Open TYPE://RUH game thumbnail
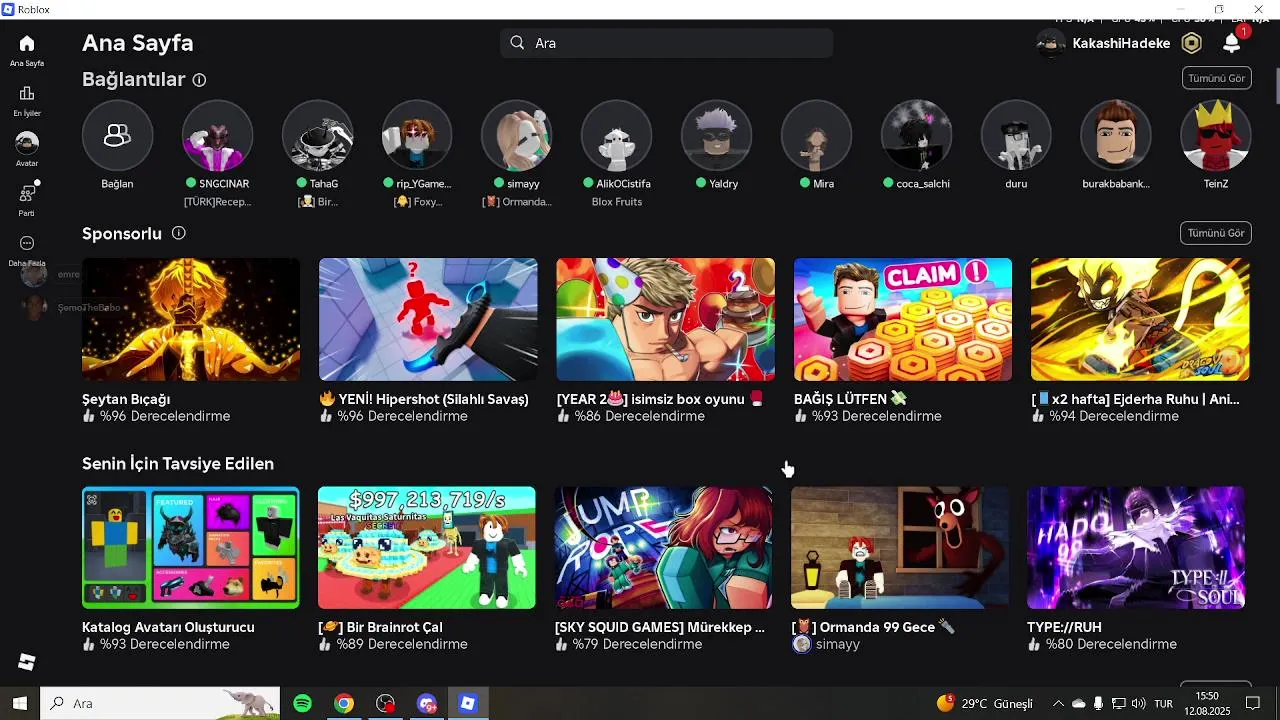This screenshot has width=1280, height=720. [x=1136, y=548]
